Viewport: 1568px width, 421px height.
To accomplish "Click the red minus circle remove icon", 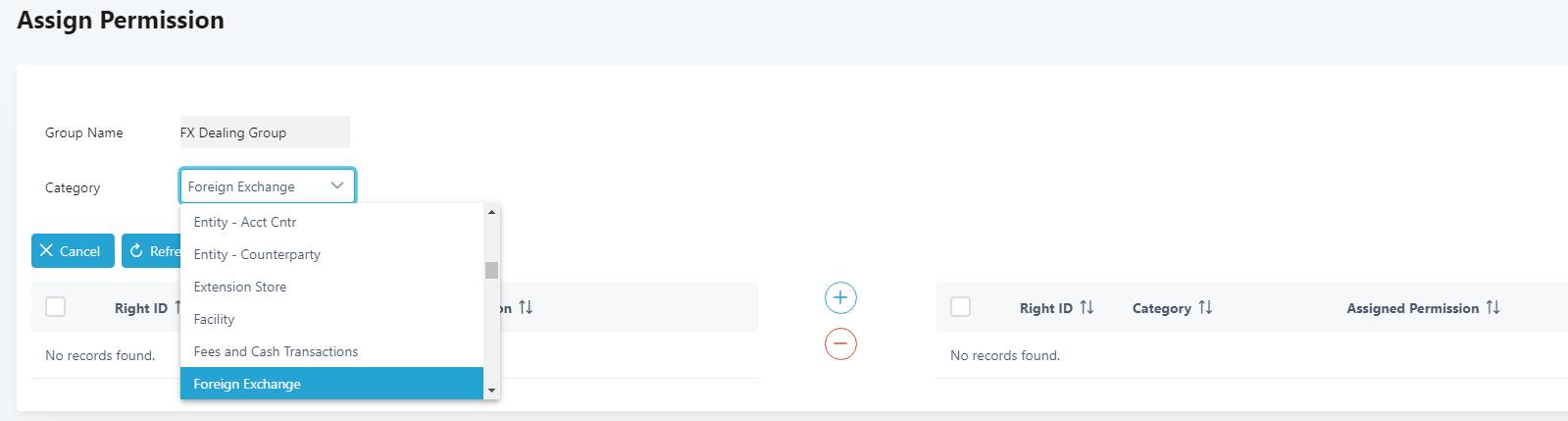I will point(840,343).
